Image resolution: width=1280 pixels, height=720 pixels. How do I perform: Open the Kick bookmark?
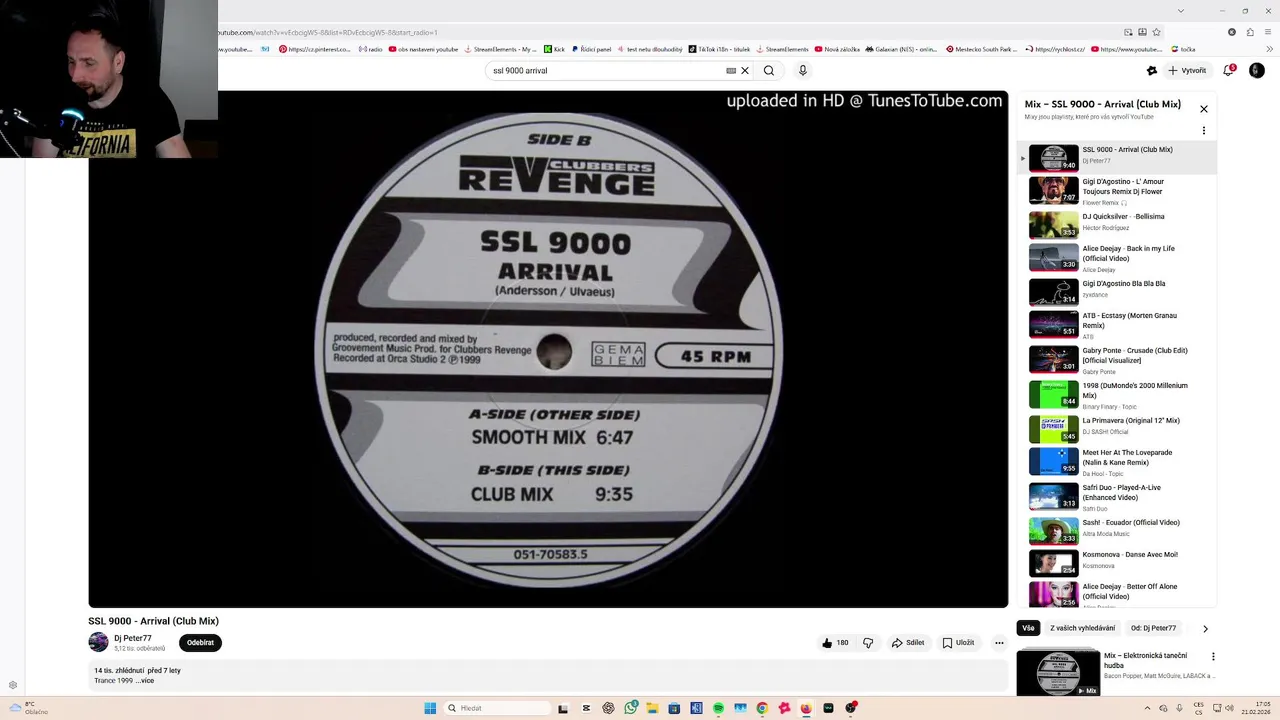coord(555,49)
